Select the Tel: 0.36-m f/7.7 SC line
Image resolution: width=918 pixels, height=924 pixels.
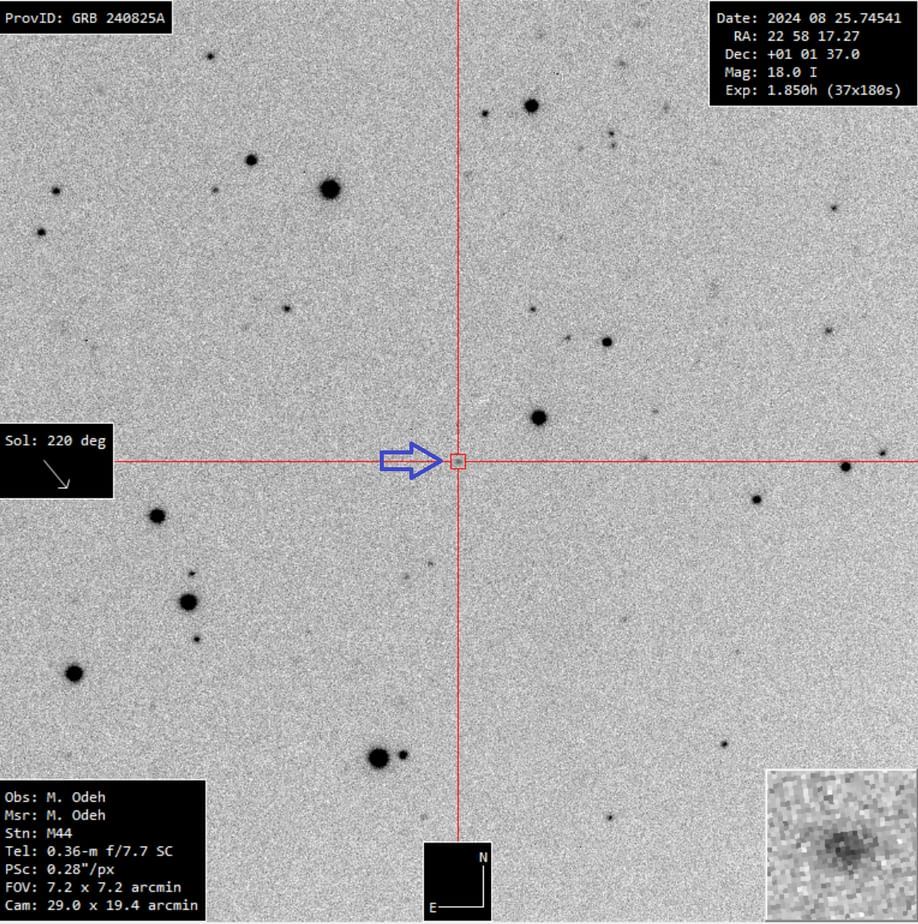coord(88,851)
